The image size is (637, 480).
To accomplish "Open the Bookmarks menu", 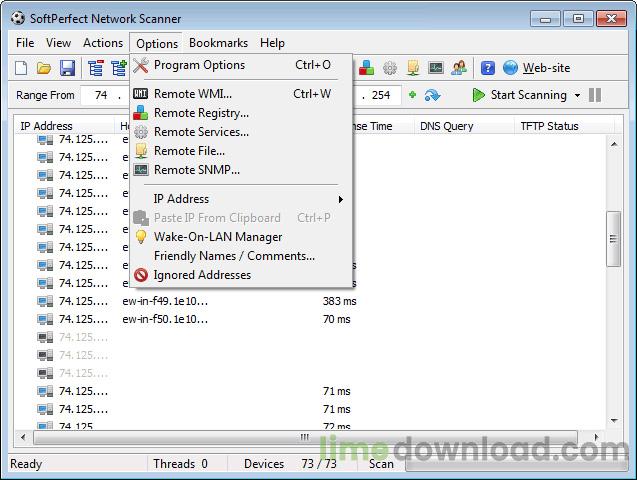I will click(219, 43).
